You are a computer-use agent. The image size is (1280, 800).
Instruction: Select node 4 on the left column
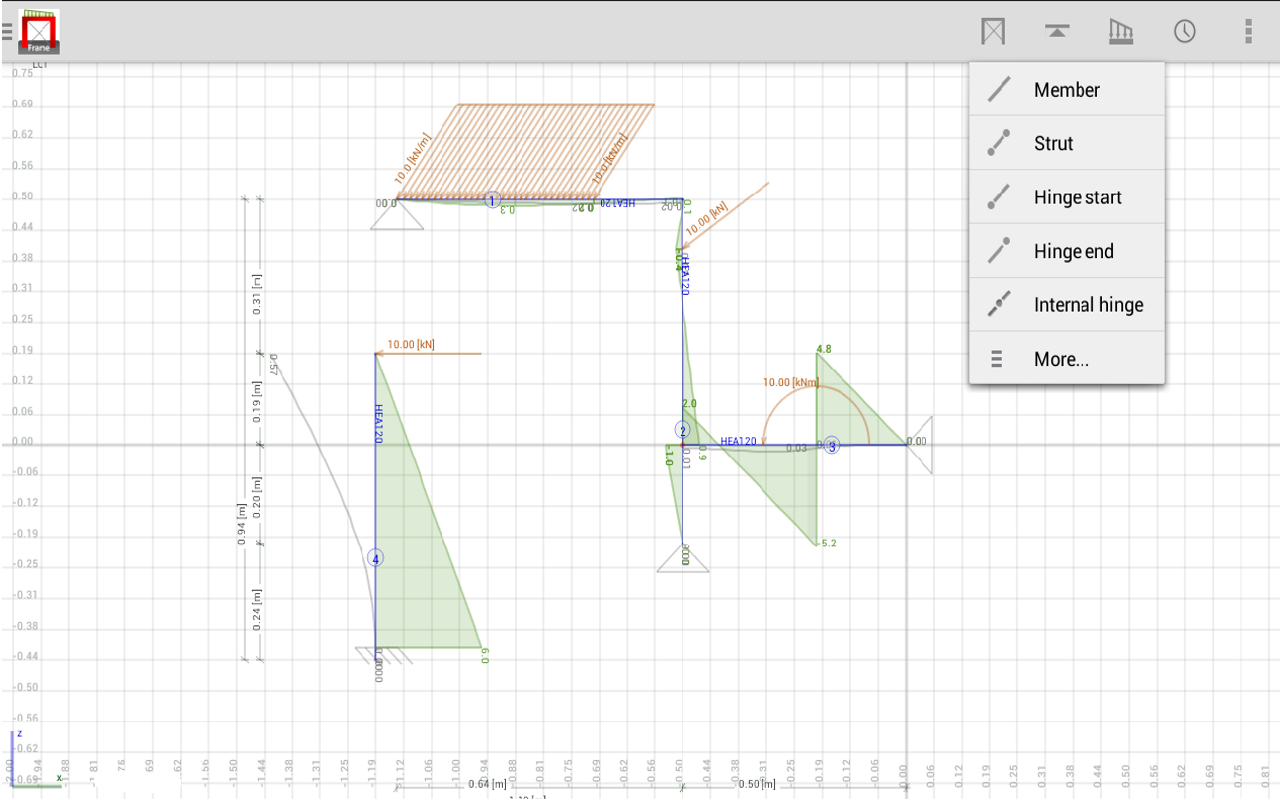pos(375,558)
